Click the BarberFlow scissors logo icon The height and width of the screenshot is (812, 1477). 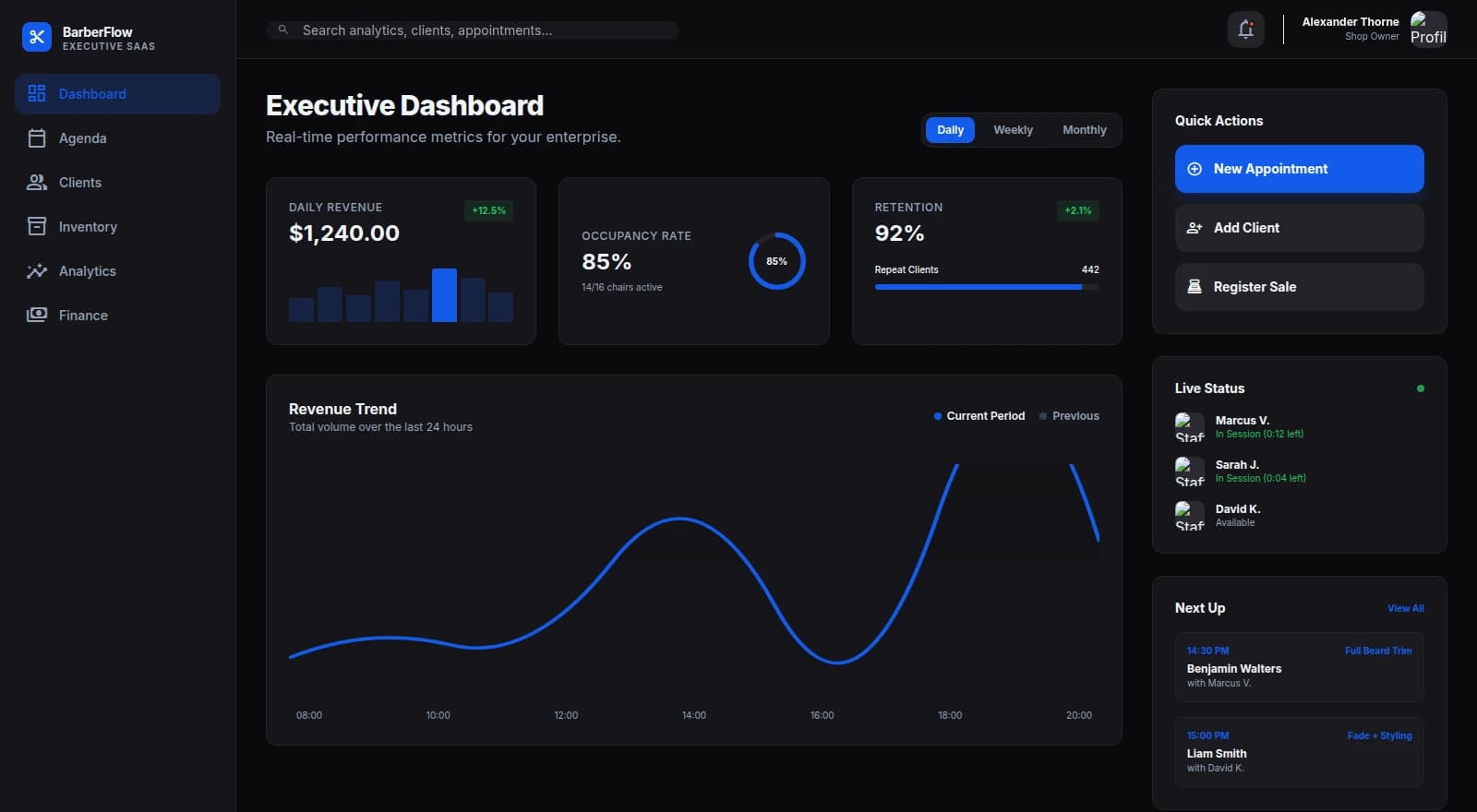[x=37, y=37]
